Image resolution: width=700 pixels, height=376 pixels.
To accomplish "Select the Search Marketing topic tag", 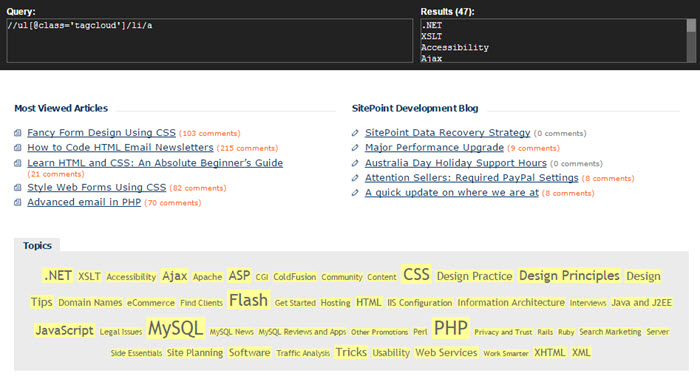I will [610, 332].
